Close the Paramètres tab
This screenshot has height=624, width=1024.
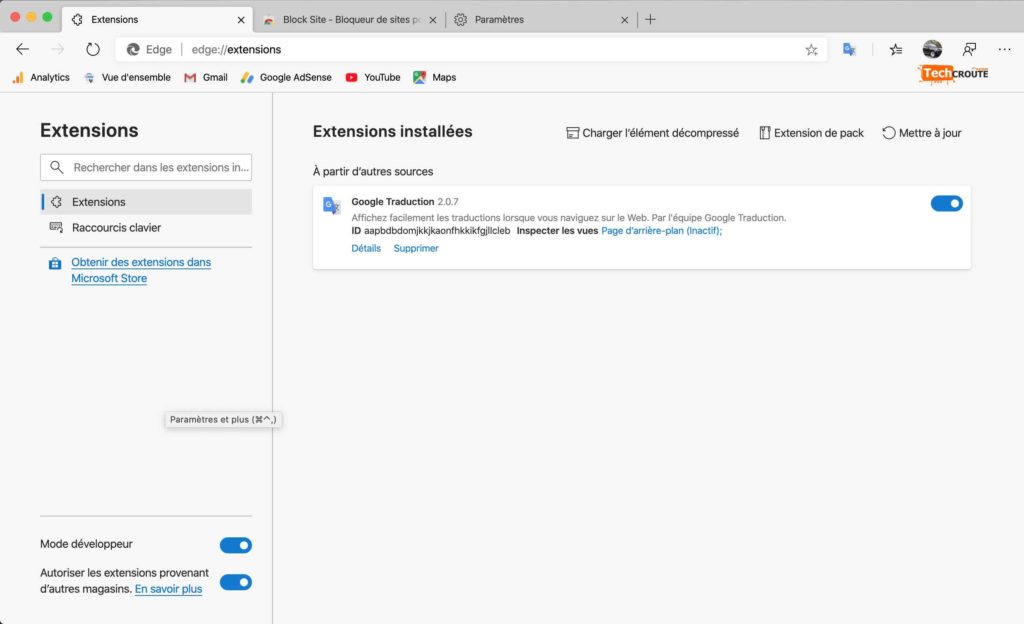[624, 20]
